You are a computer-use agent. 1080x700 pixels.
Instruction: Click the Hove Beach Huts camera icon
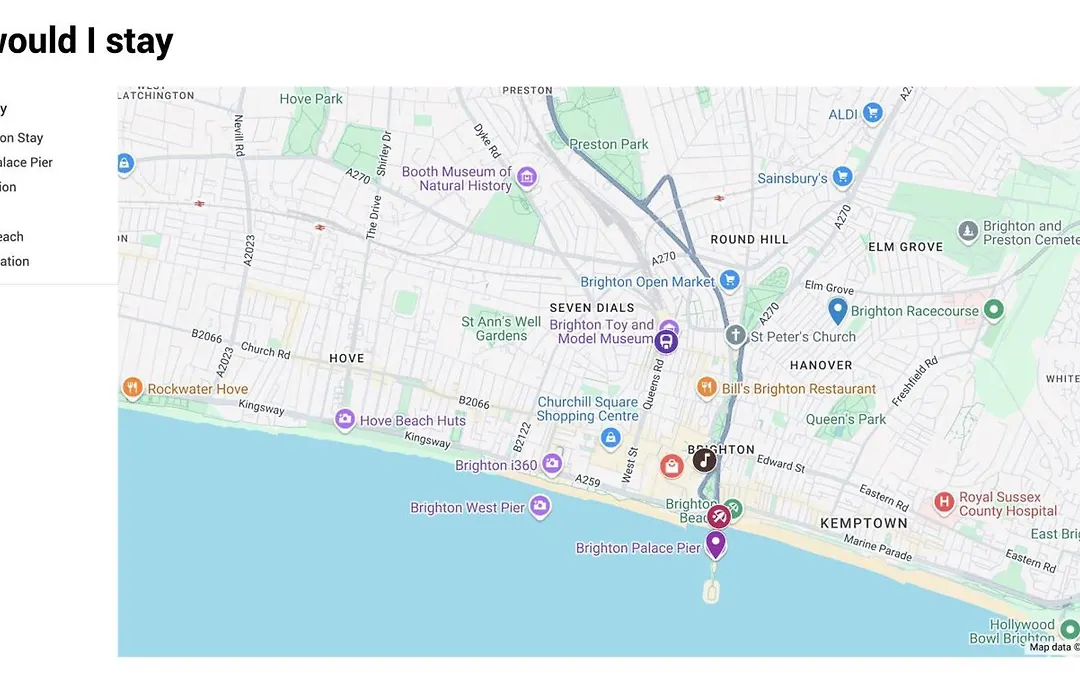pos(344,419)
